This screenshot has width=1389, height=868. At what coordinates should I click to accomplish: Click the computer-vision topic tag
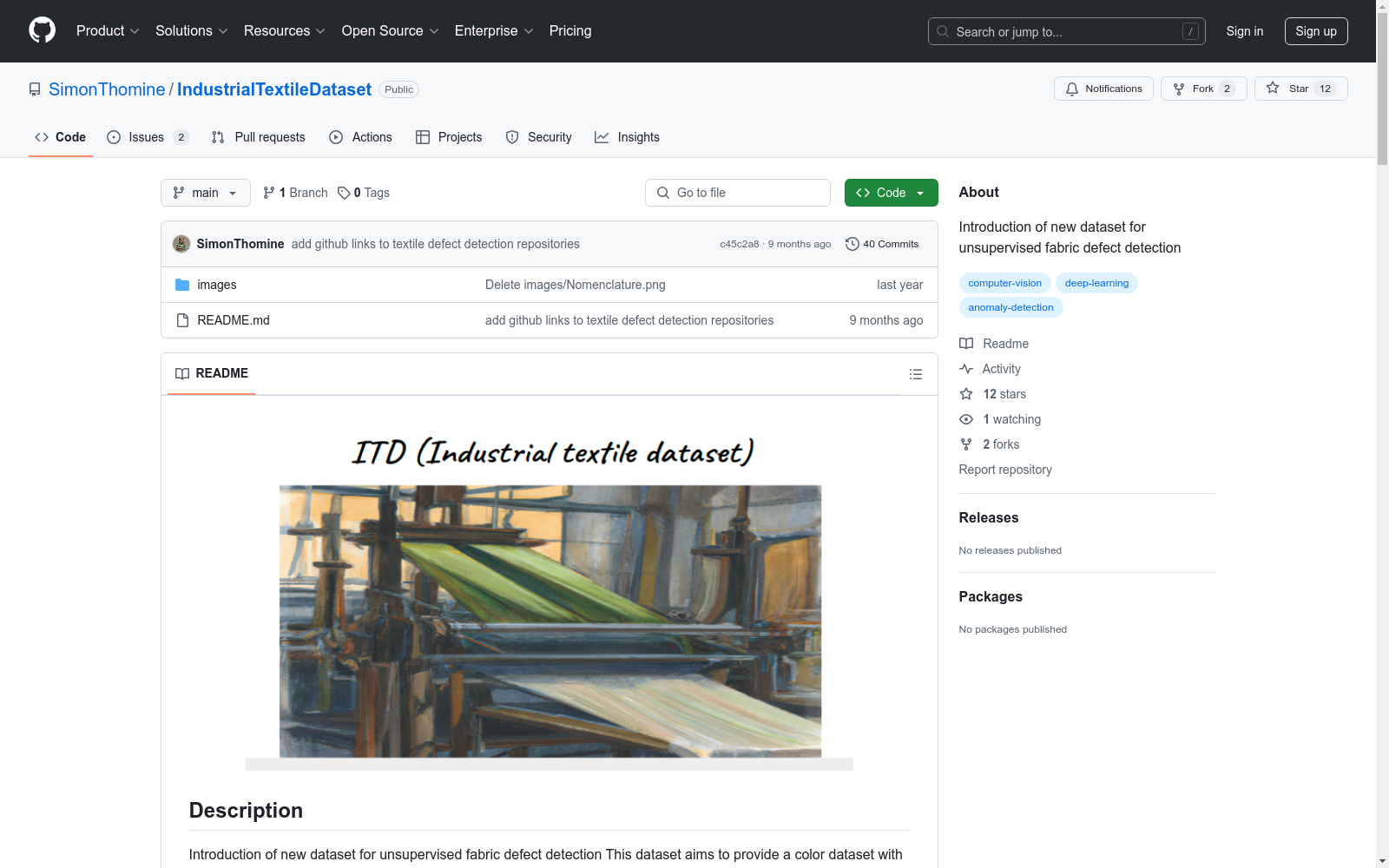(1004, 283)
